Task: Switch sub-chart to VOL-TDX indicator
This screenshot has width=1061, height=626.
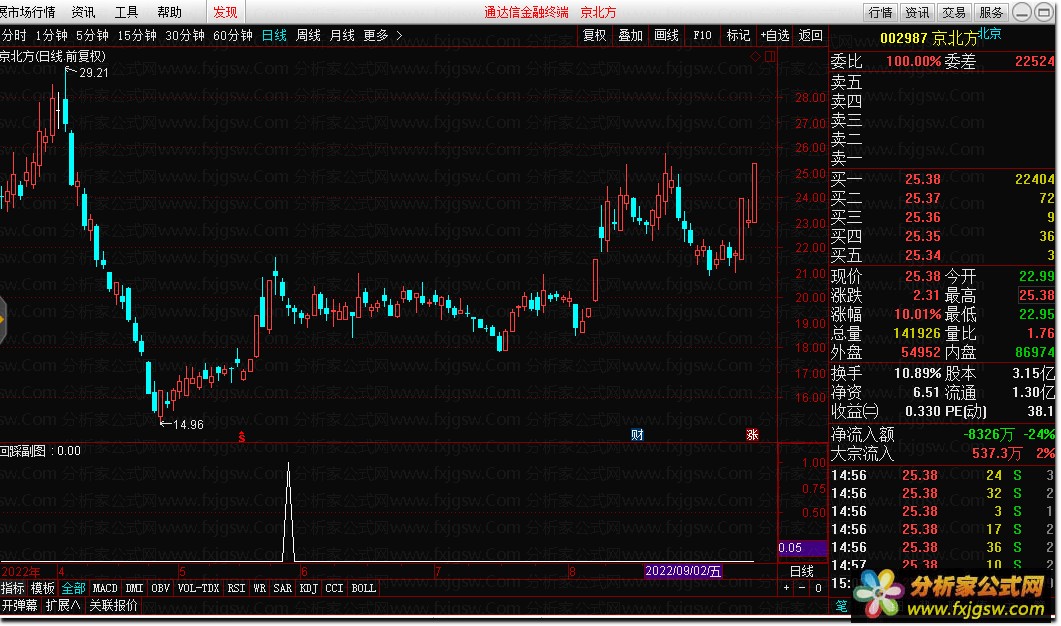Action: (198, 588)
